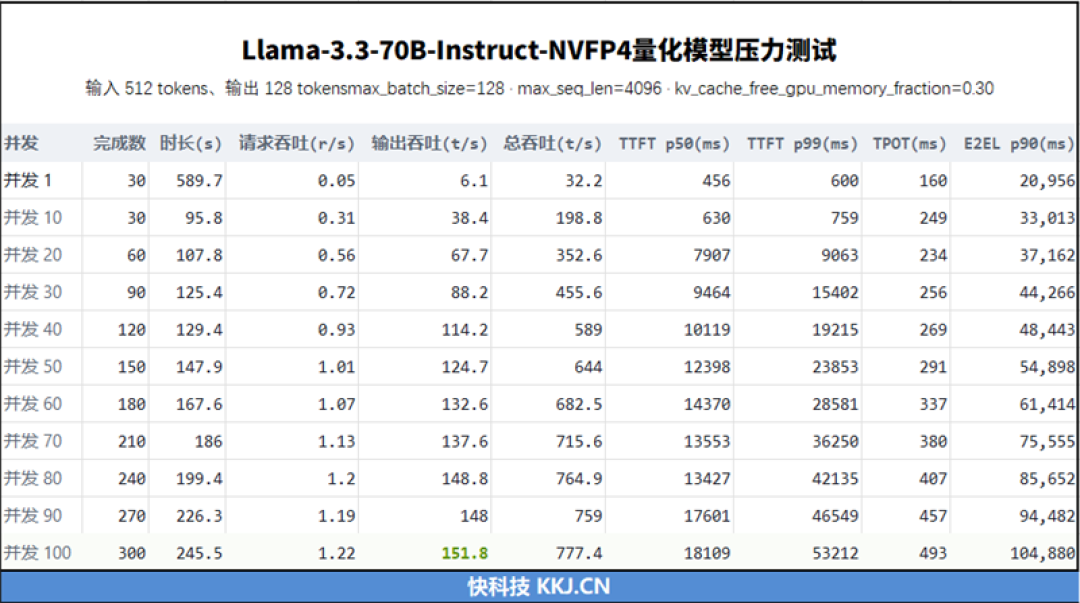Select the 并发 10 row label
The width and height of the screenshot is (1080, 603).
[x=32, y=218]
